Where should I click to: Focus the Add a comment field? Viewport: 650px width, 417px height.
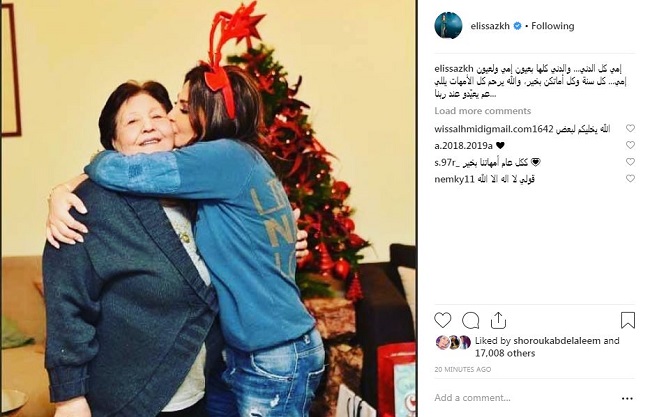pos(526,398)
